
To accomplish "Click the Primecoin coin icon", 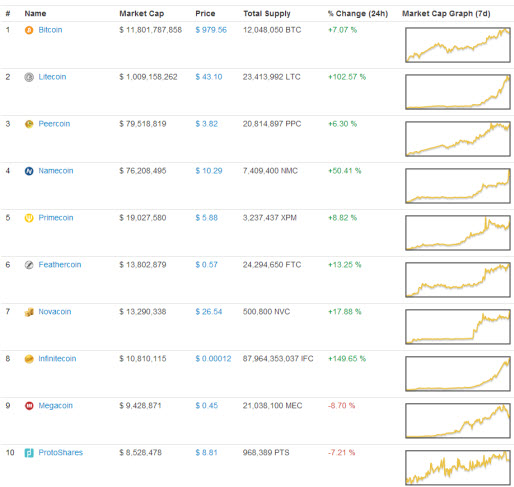I will pos(29,218).
